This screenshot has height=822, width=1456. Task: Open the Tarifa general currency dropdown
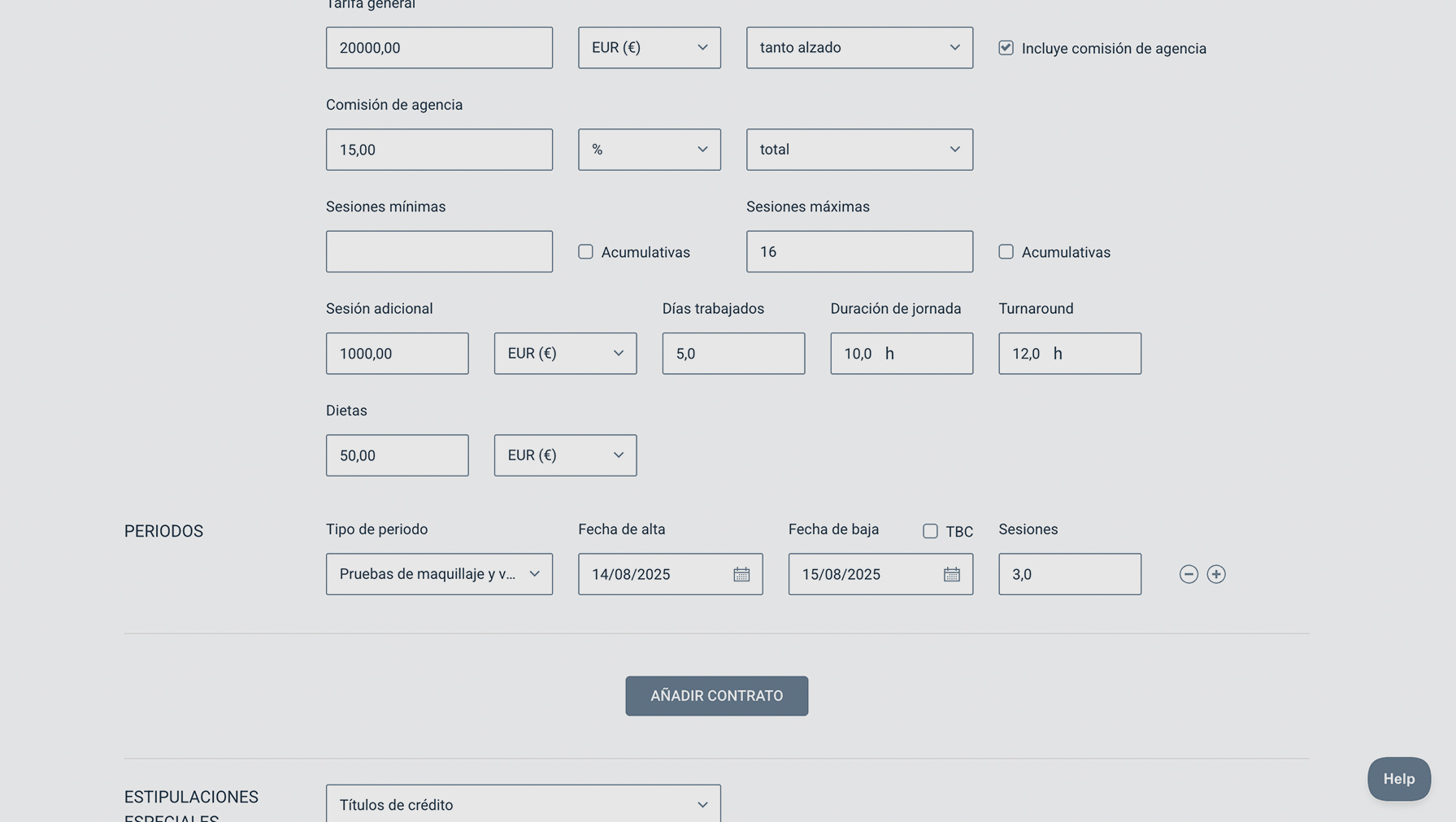[x=649, y=48]
